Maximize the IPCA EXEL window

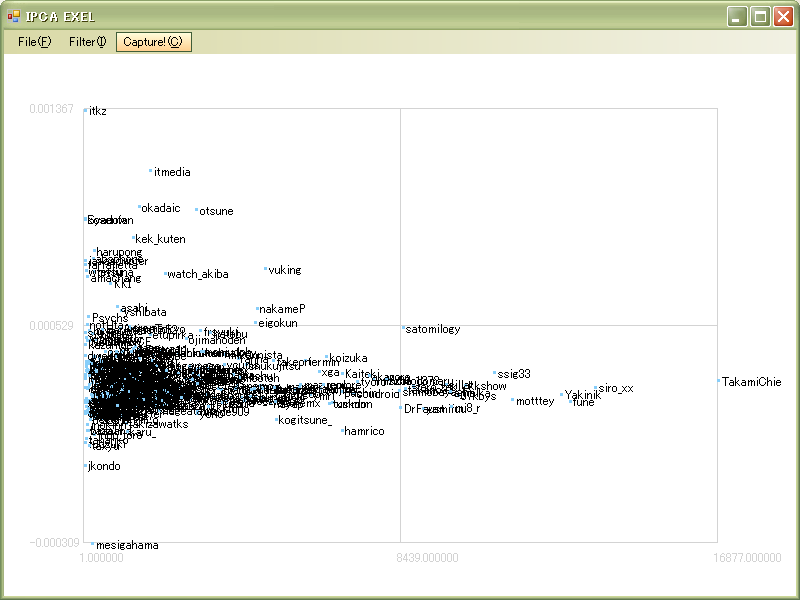coord(760,17)
